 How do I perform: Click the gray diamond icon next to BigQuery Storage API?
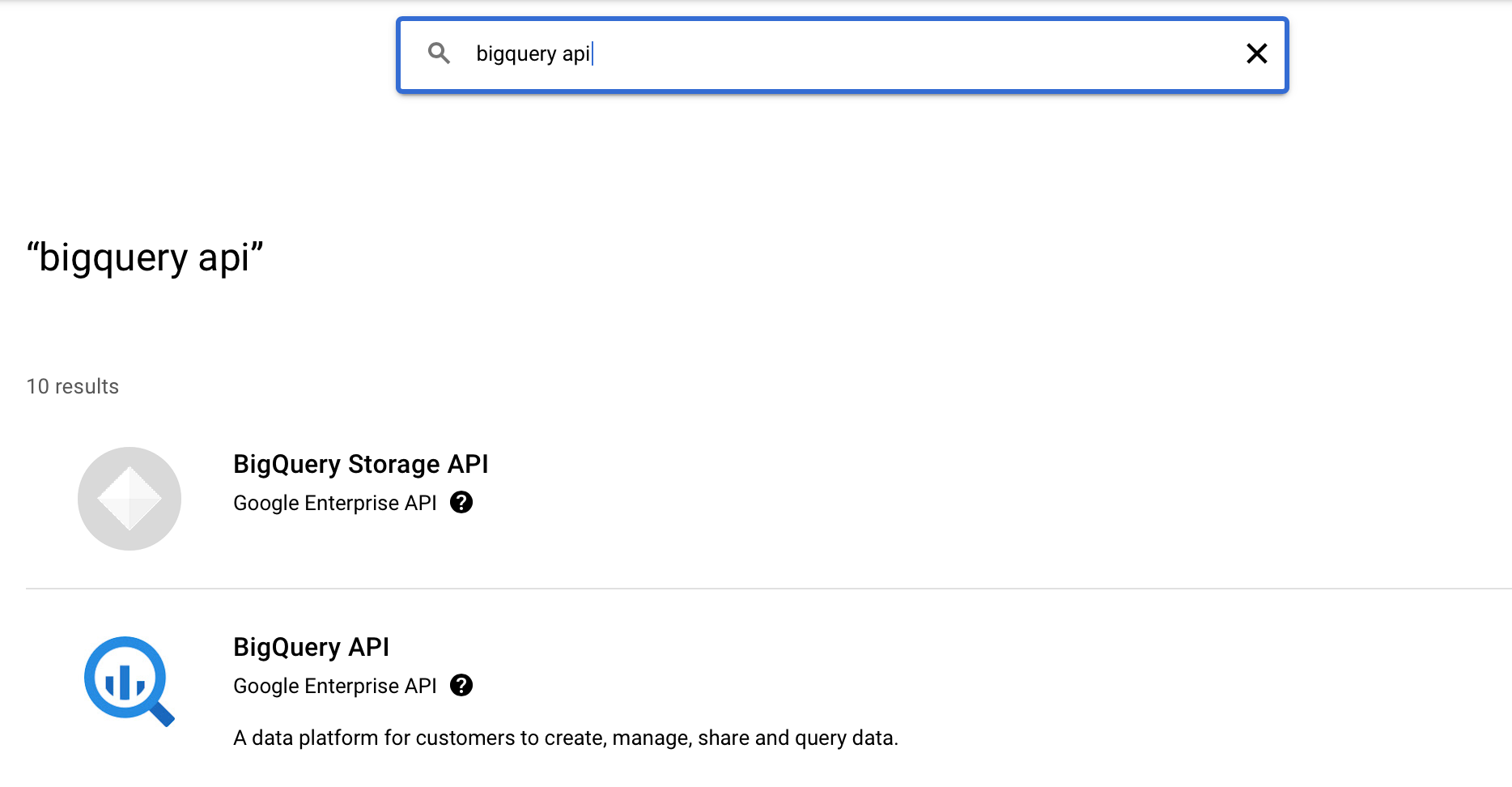point(129,498)
